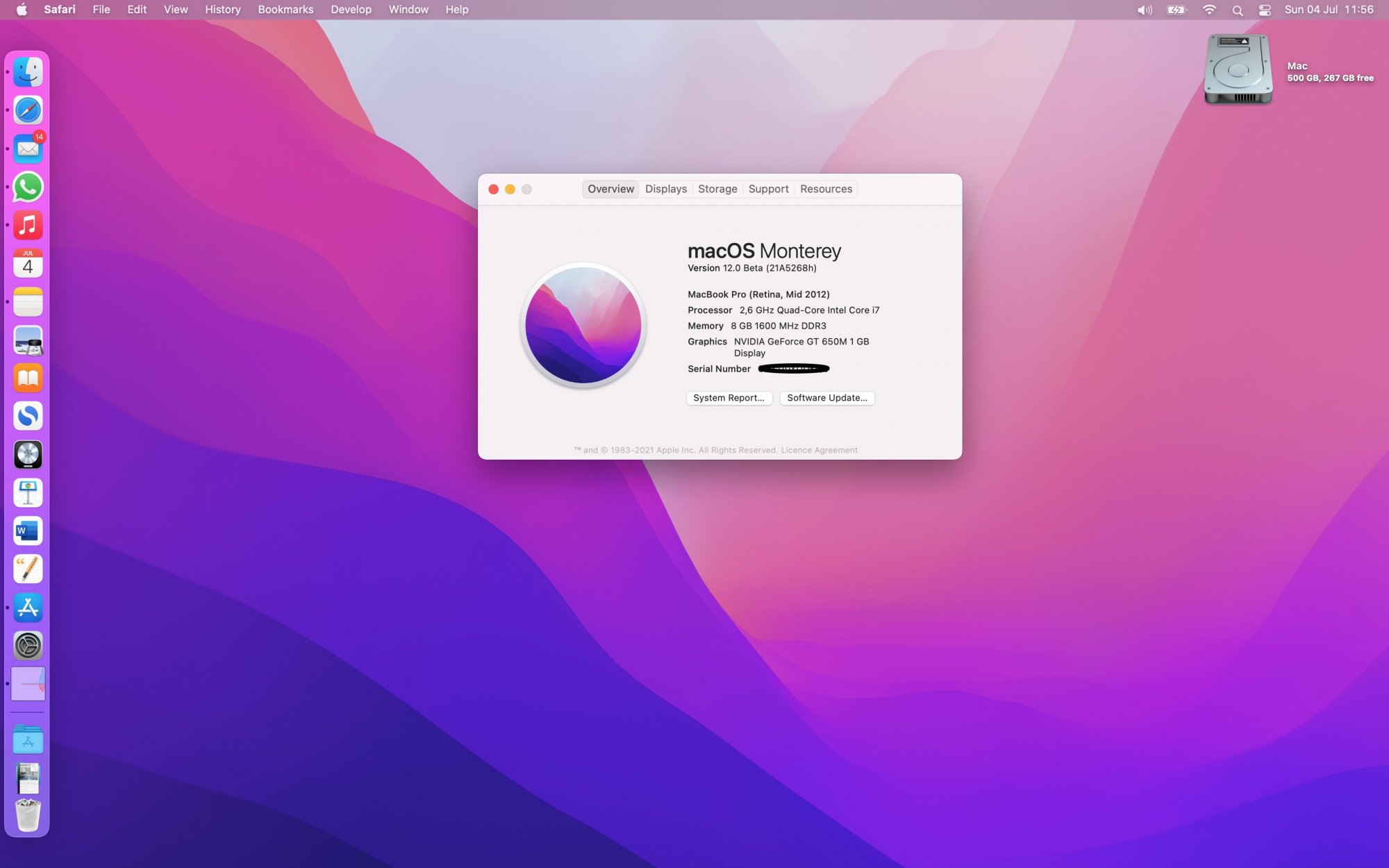Image resolution: width=1389 pixels, height=868 pixels.
Task: Click the volume icon in menu bar
Action: [1145, 10]
